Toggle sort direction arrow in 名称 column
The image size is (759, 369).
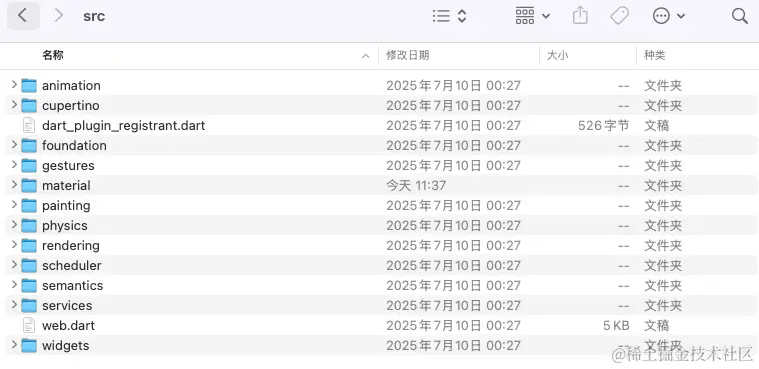(x=365, y=56)
